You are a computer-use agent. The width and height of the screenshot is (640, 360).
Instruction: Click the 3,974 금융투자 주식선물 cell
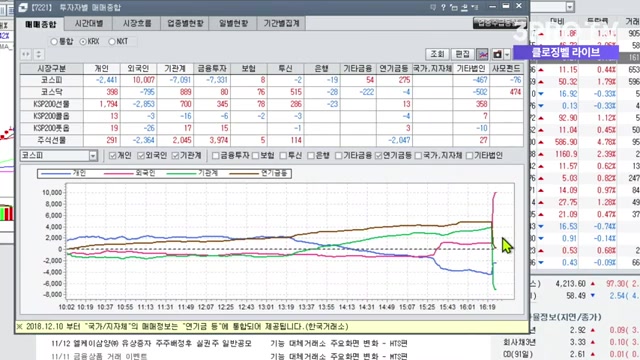pyautogui.click(x=212, y=140)
